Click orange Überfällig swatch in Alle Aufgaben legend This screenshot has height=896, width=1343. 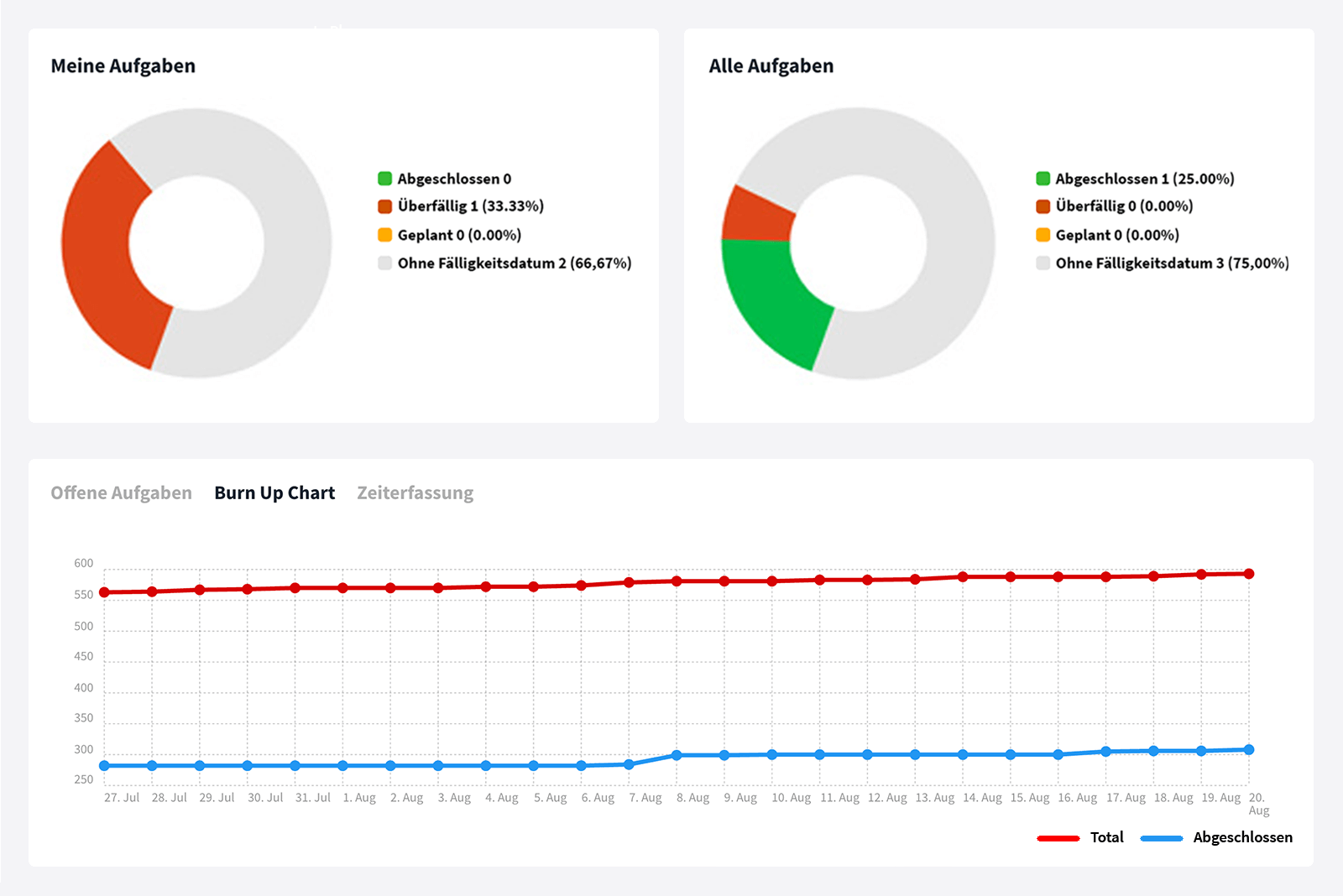pos(1043,206)
